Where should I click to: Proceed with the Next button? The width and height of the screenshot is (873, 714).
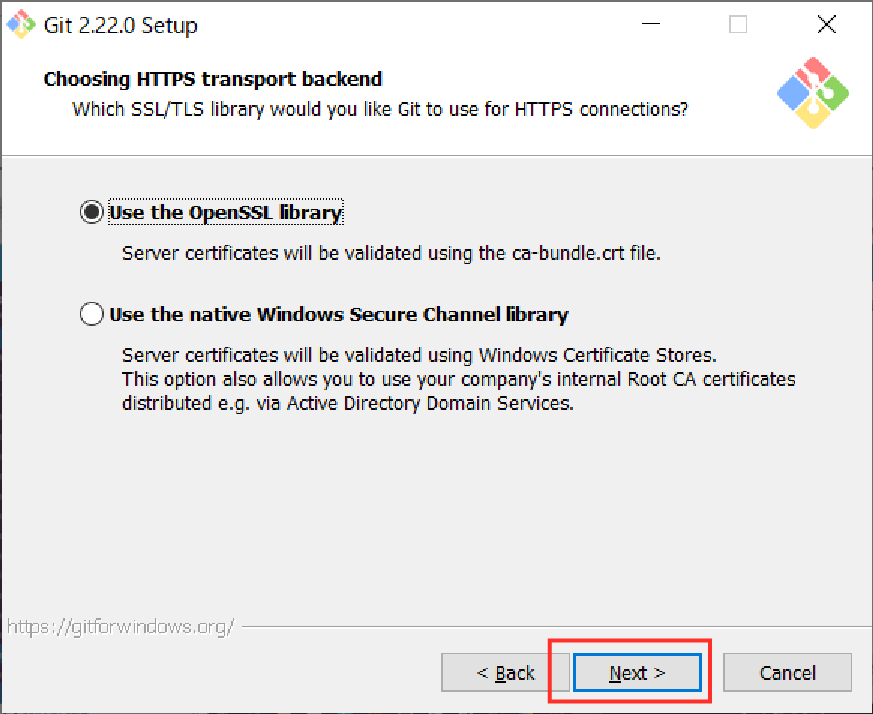[637, 673]
